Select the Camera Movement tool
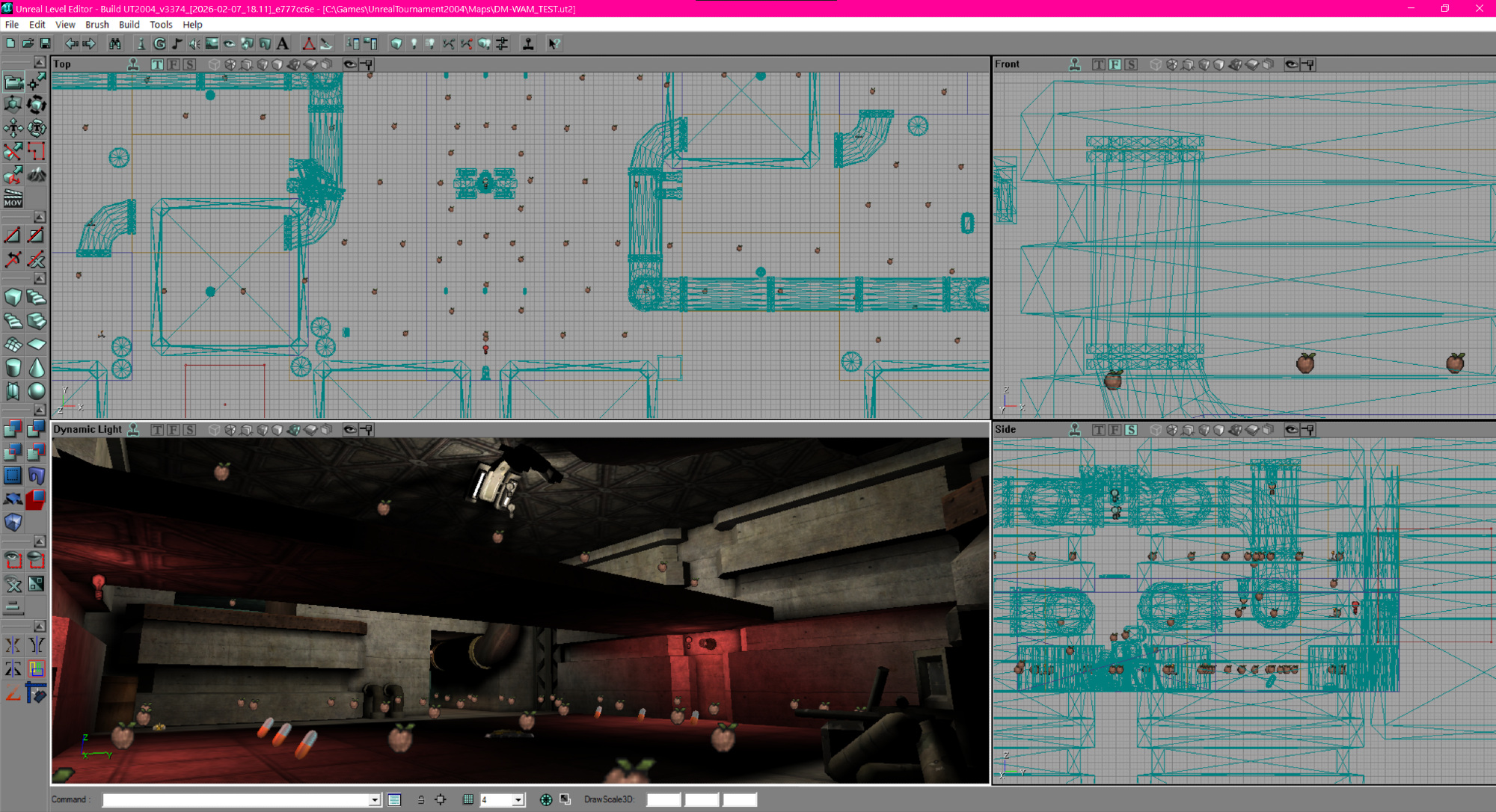 13,81
